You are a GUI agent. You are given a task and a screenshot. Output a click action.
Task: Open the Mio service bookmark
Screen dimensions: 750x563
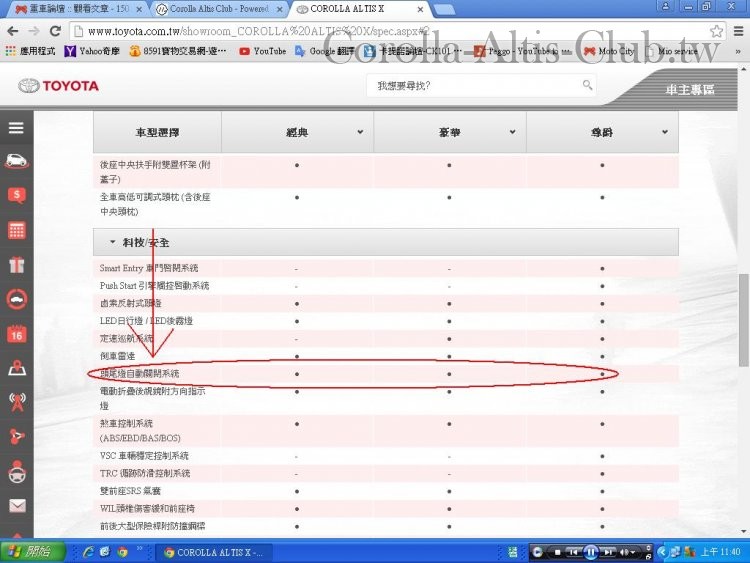point(671,51)
